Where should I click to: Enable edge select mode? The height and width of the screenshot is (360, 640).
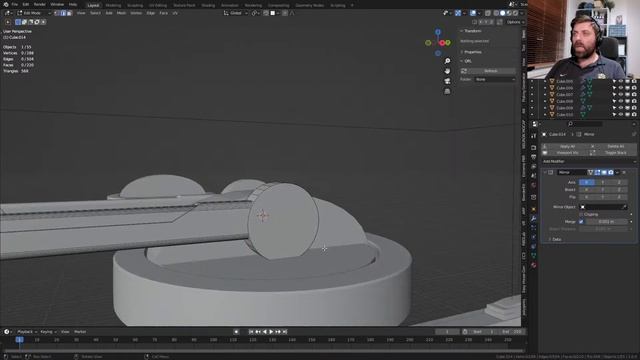(63, 13)
